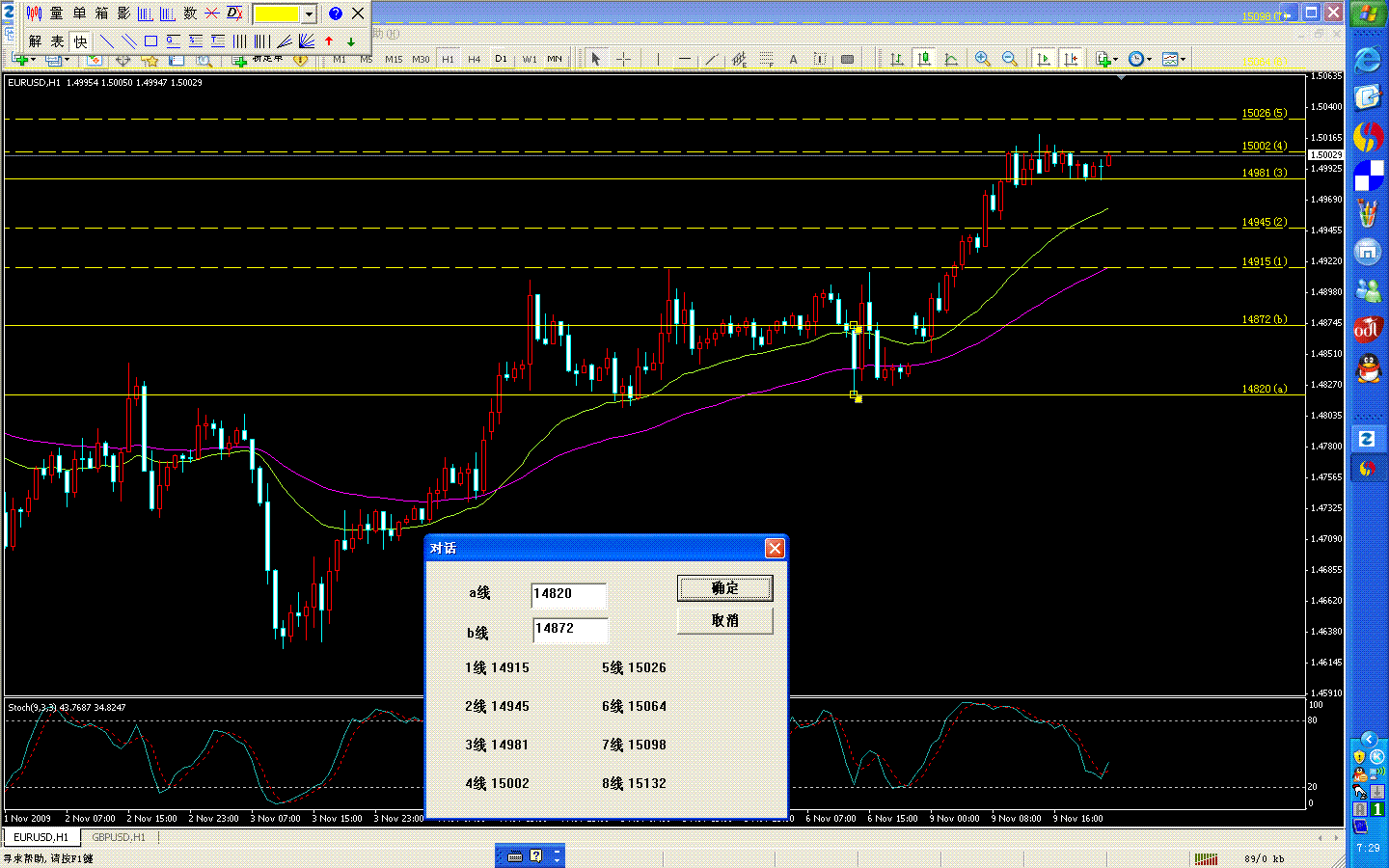Select the double parallel lines tool

click(x=129, y=41)
